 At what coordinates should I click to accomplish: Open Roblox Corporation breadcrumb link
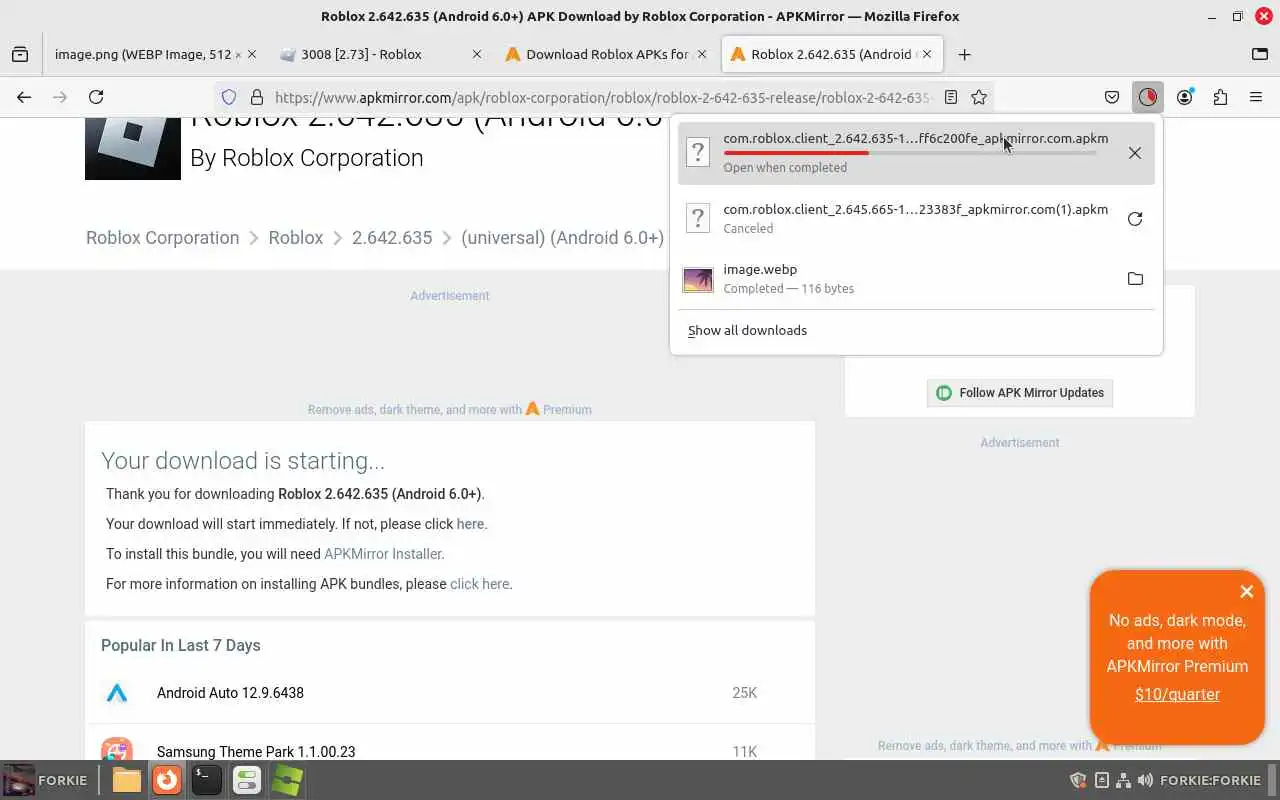click(162, 238)
